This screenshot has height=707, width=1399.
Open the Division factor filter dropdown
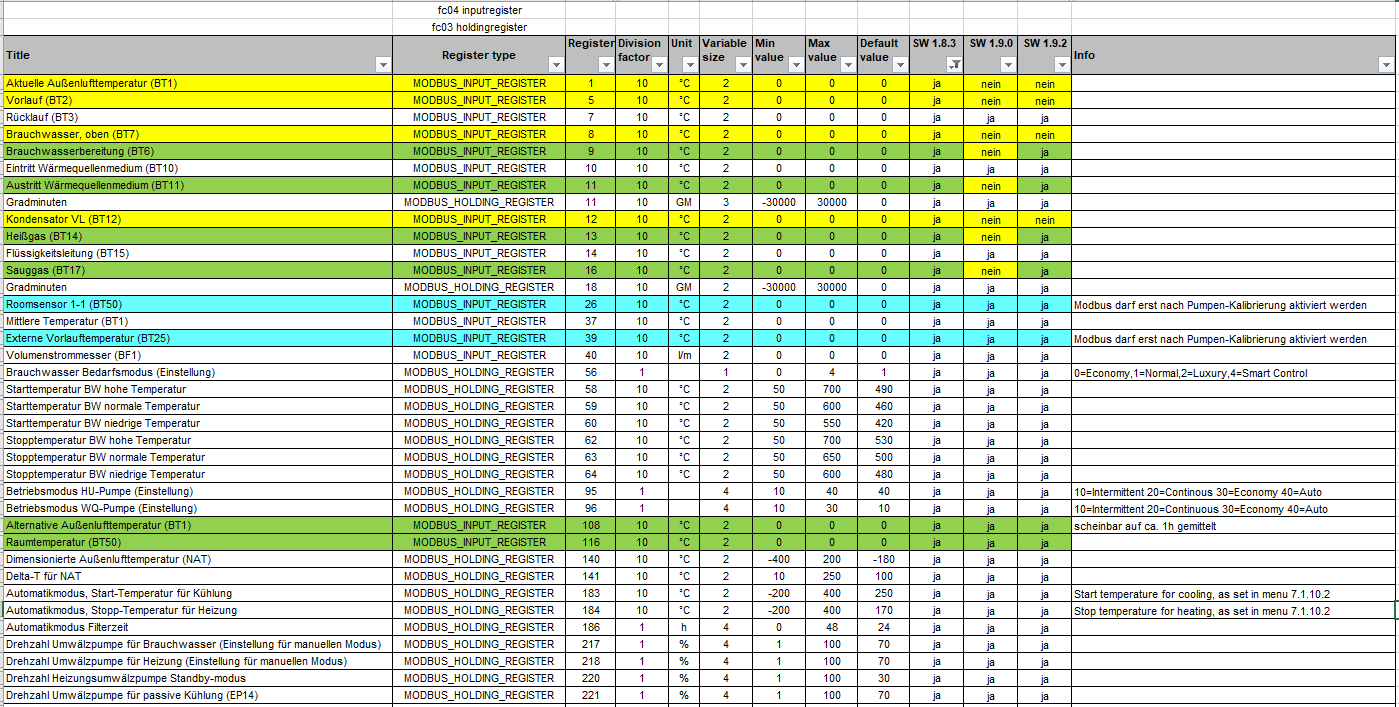pos(660,64)
